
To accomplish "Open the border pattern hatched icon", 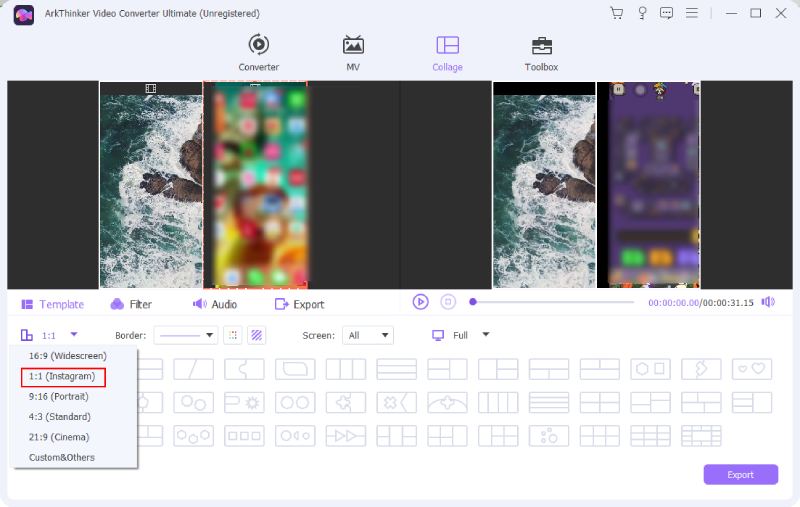I will click(x=257, y=335).
